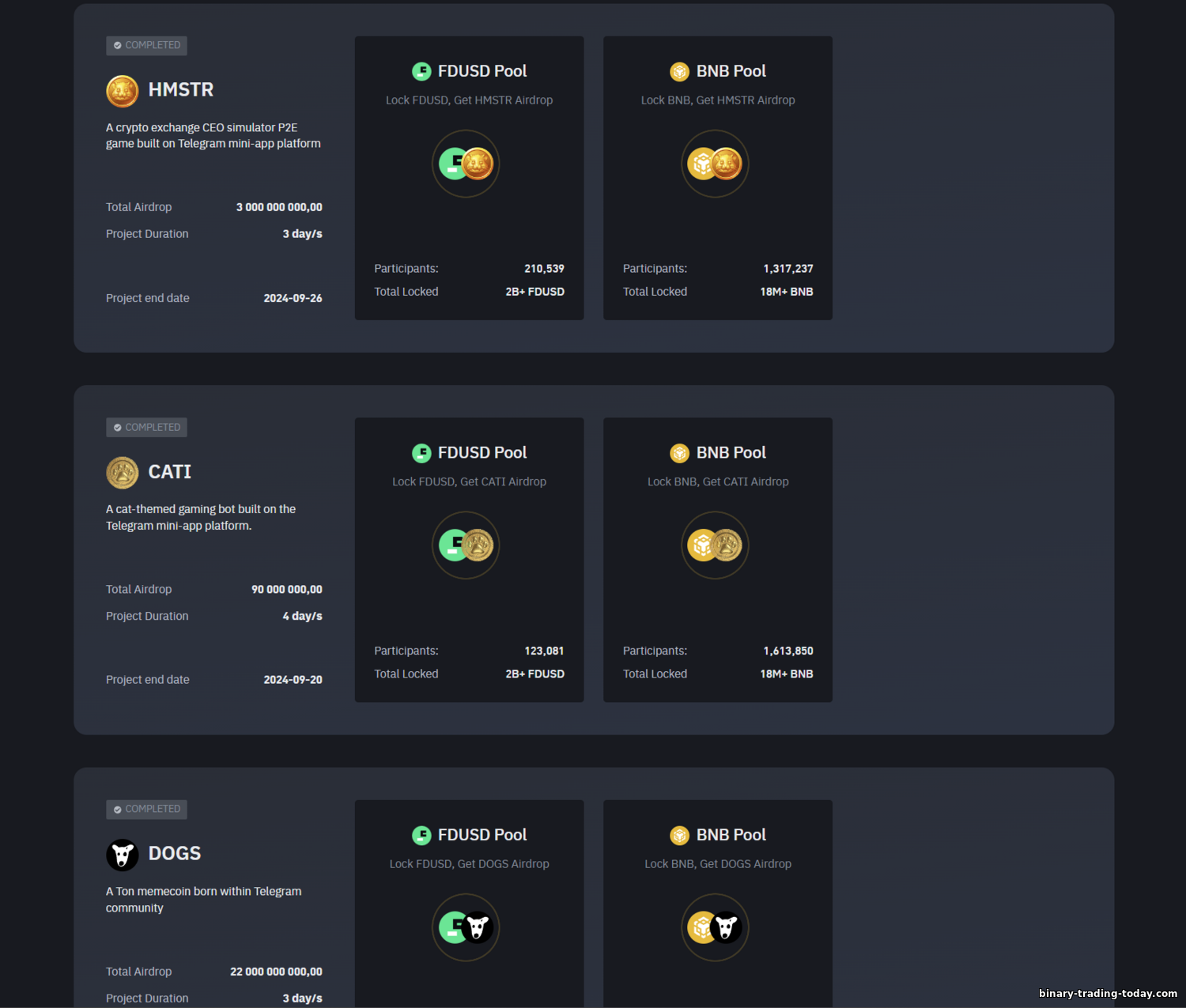Viewport: 1186px width, 1008px height.
Task: Click FDUSD icon in DOGS FDUSD Pool title
Action: pyautogui.click(x=421, y=835)
